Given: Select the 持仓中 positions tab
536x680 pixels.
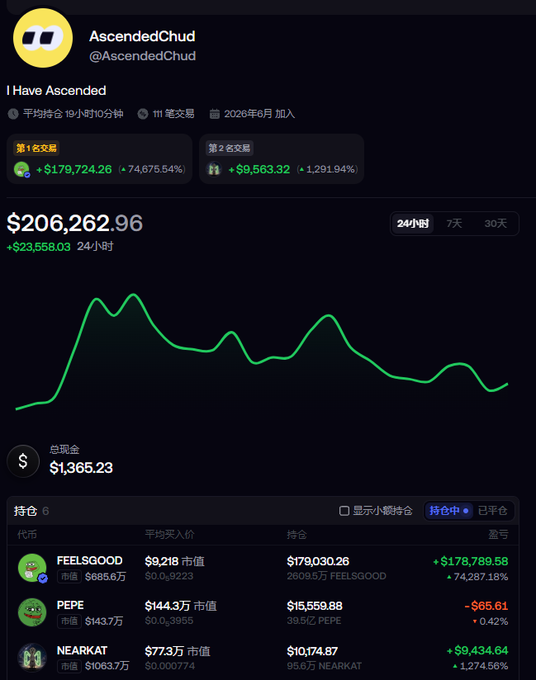Looking at the screenshot, I should coord(448,511).
